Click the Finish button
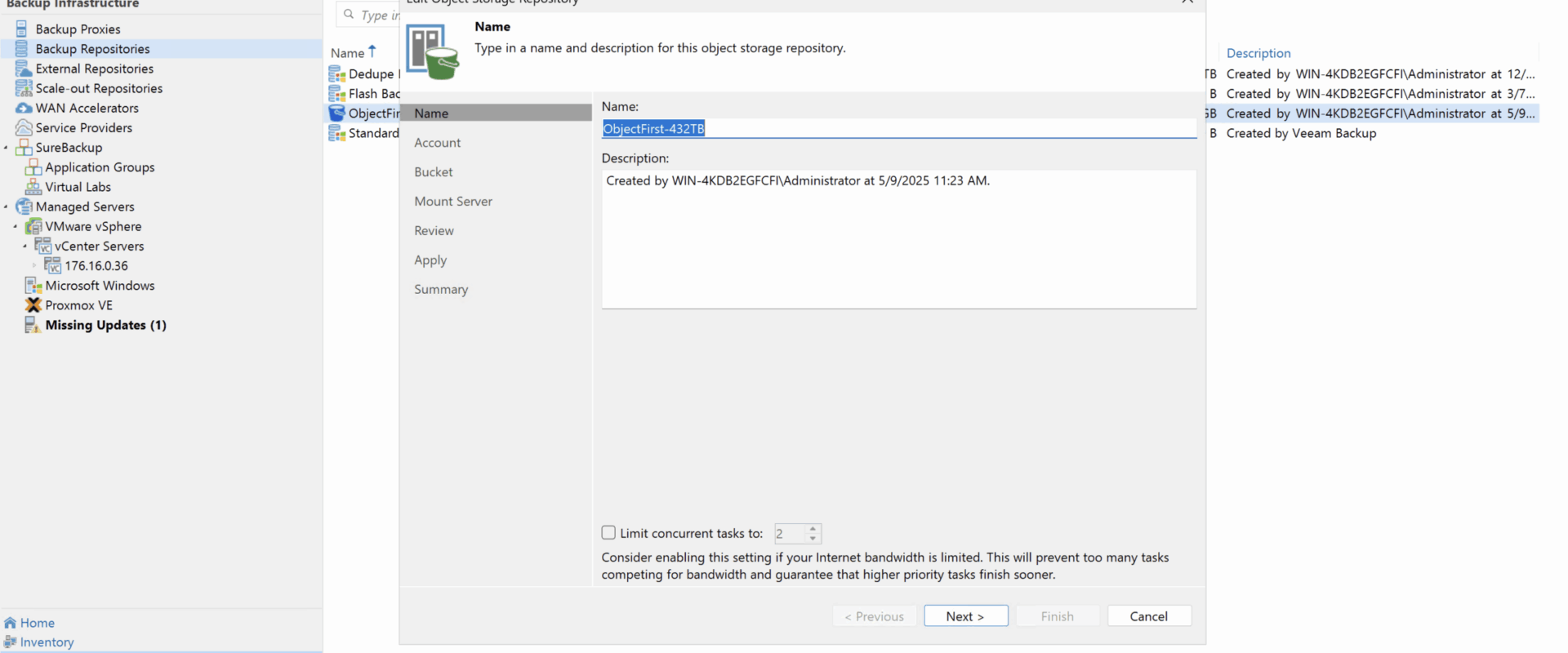Viewport: 1568px width, 653px height. pos(1058,616)
